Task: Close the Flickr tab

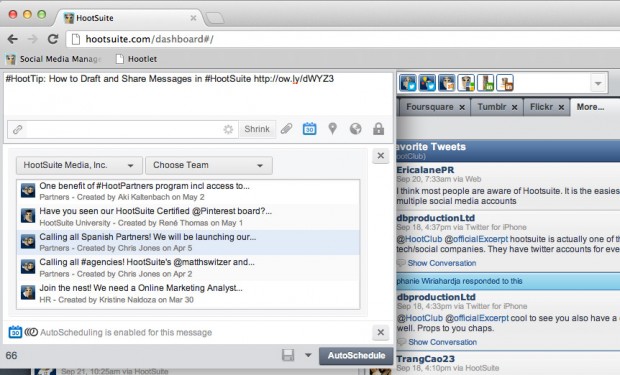Action: coord(561,107)
